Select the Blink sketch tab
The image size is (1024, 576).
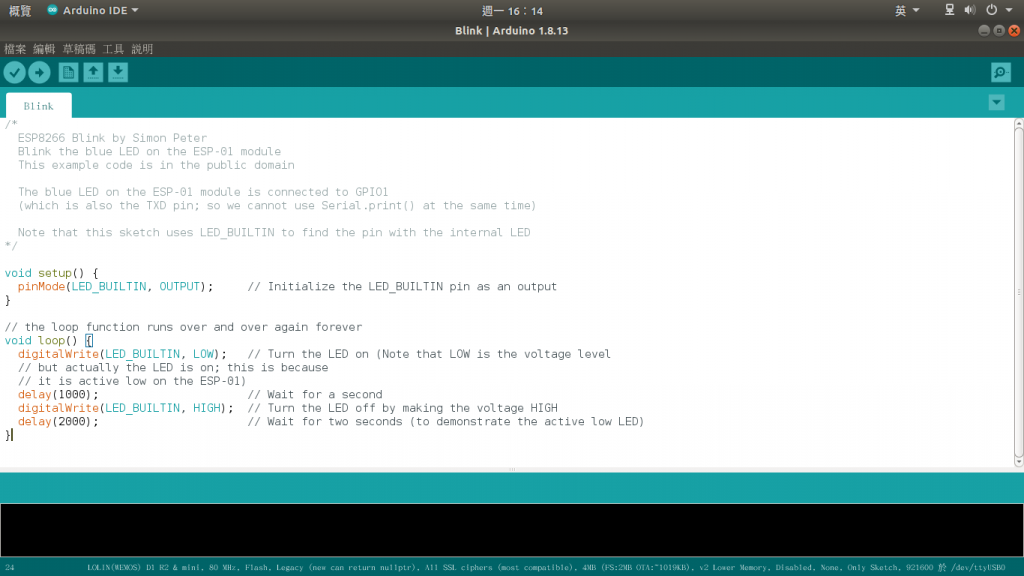coord(39,106)
